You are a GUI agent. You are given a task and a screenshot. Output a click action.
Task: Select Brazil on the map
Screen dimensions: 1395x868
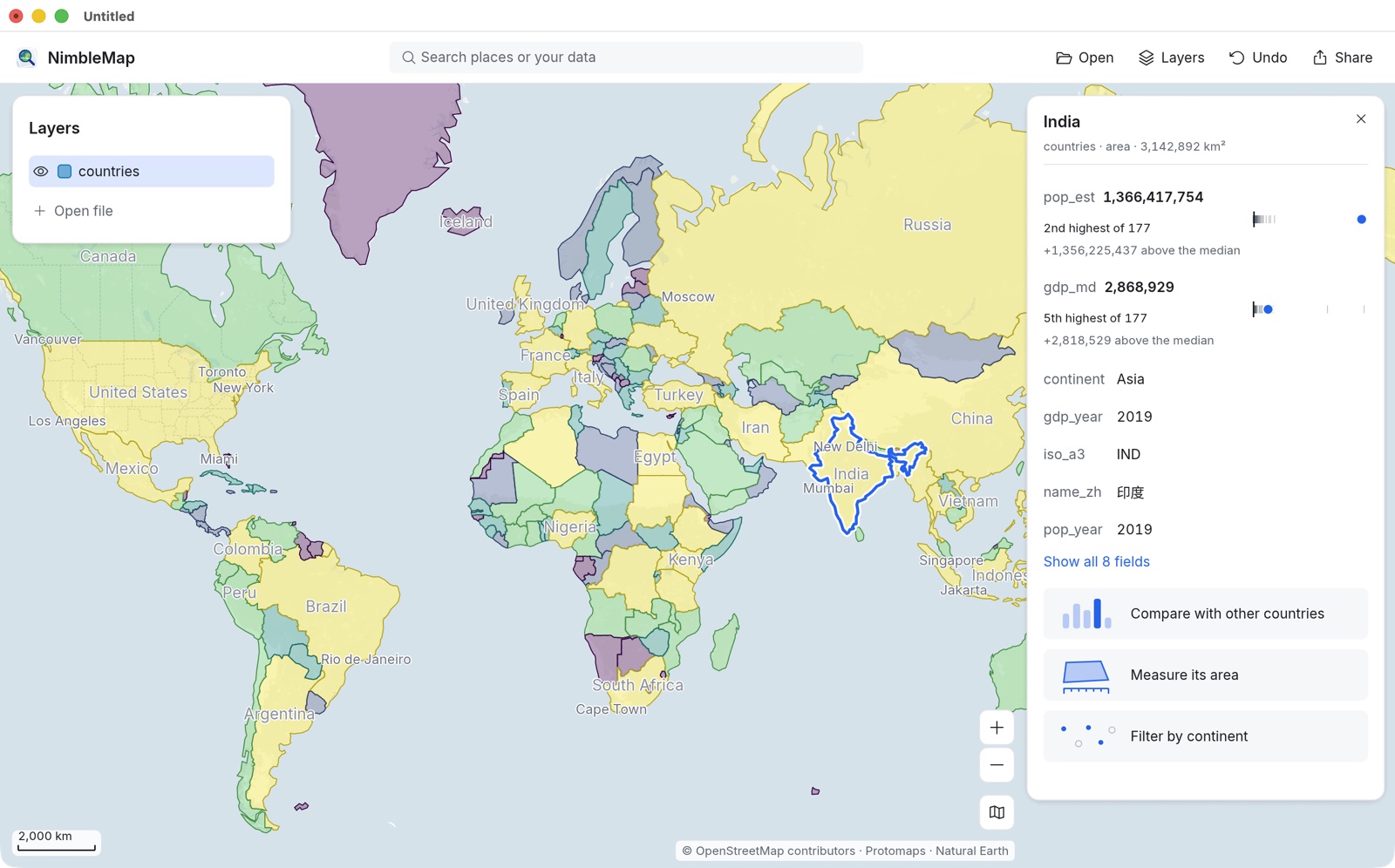click(x=326, y=607)
